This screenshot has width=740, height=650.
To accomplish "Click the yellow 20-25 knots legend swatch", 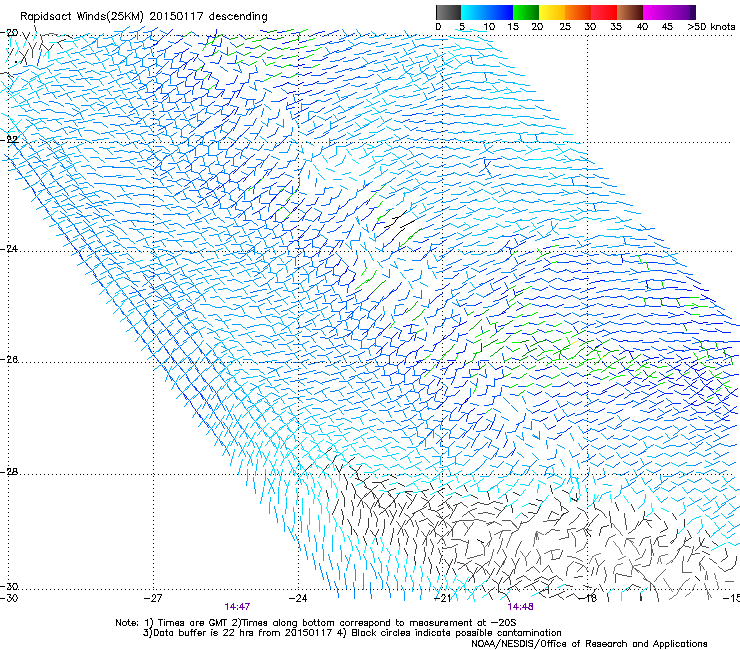I will [x=552, y=12].
